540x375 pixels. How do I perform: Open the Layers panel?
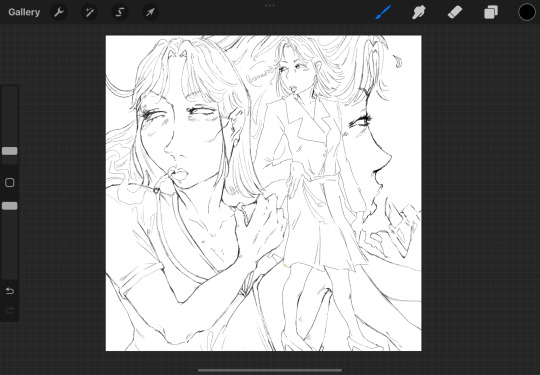pos(491,13)
